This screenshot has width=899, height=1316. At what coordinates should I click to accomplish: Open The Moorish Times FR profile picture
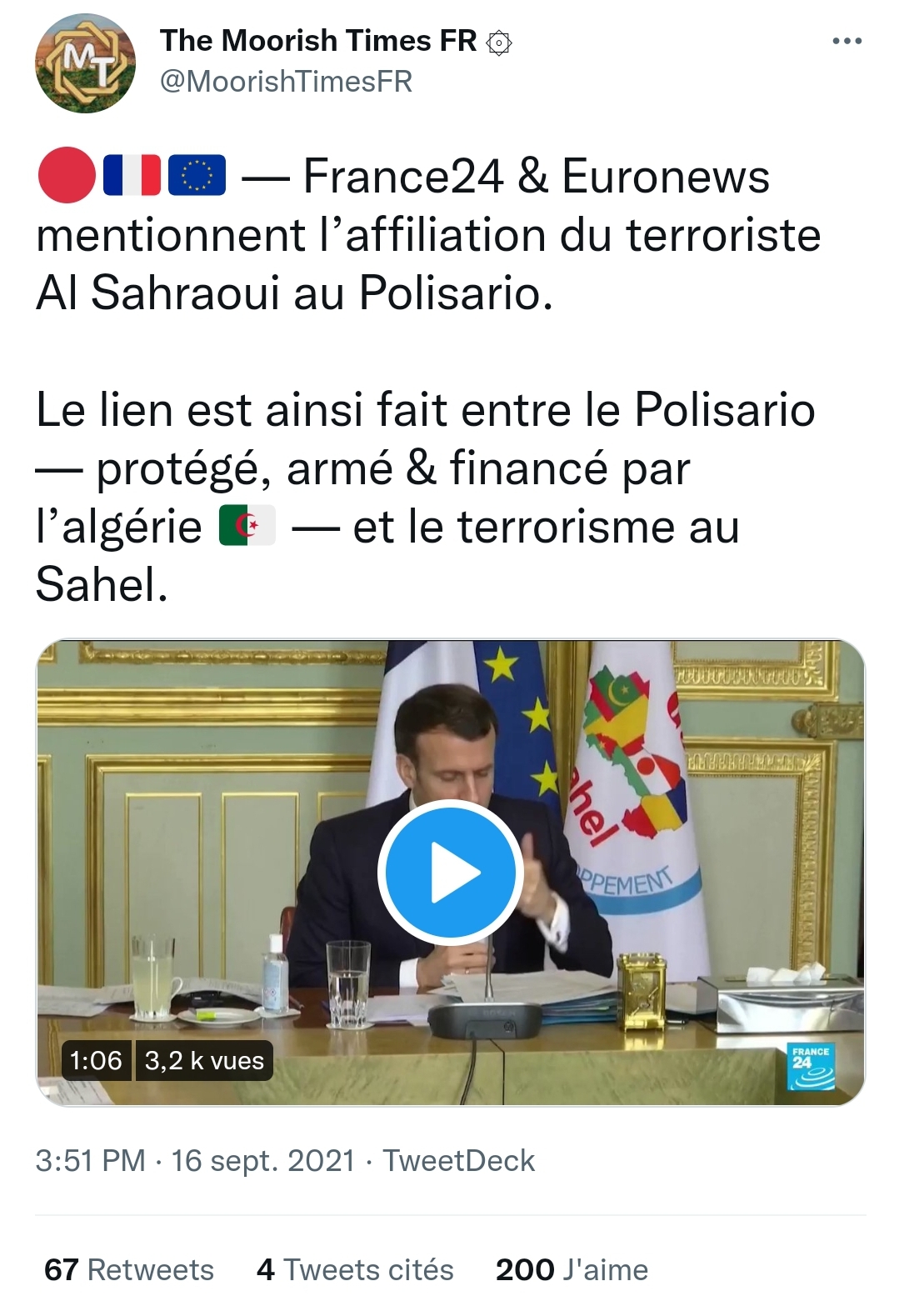[85, 63]
